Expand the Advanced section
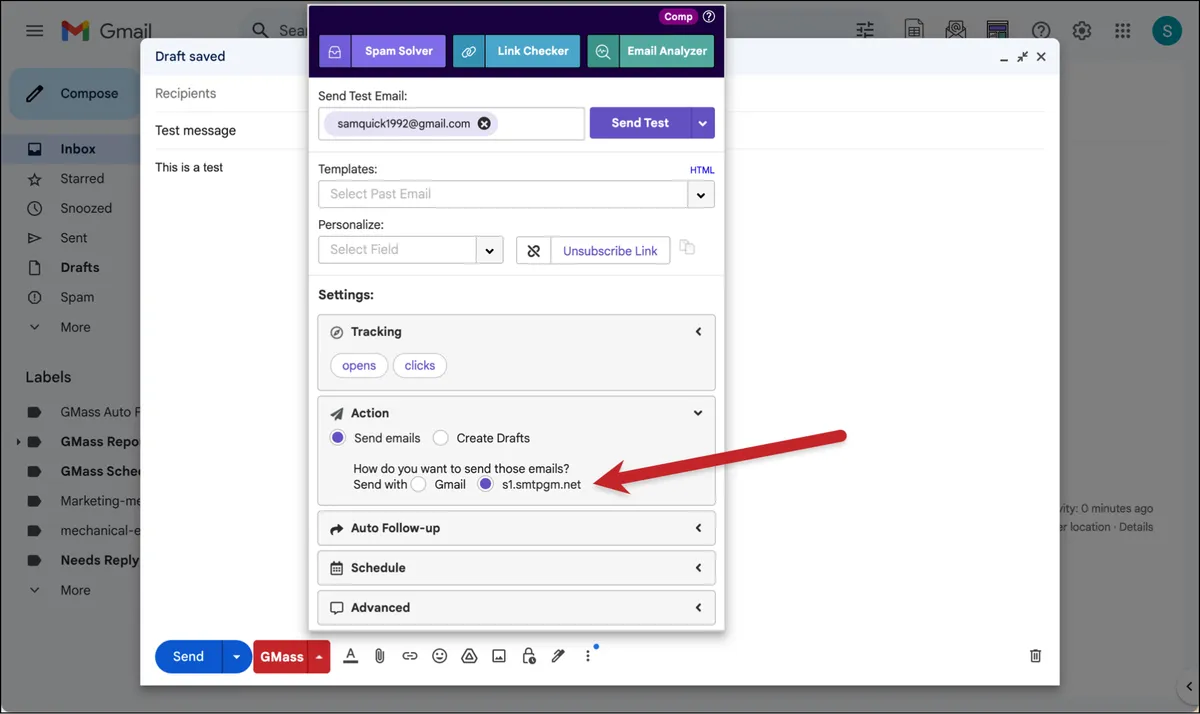 tap(516, 608)
